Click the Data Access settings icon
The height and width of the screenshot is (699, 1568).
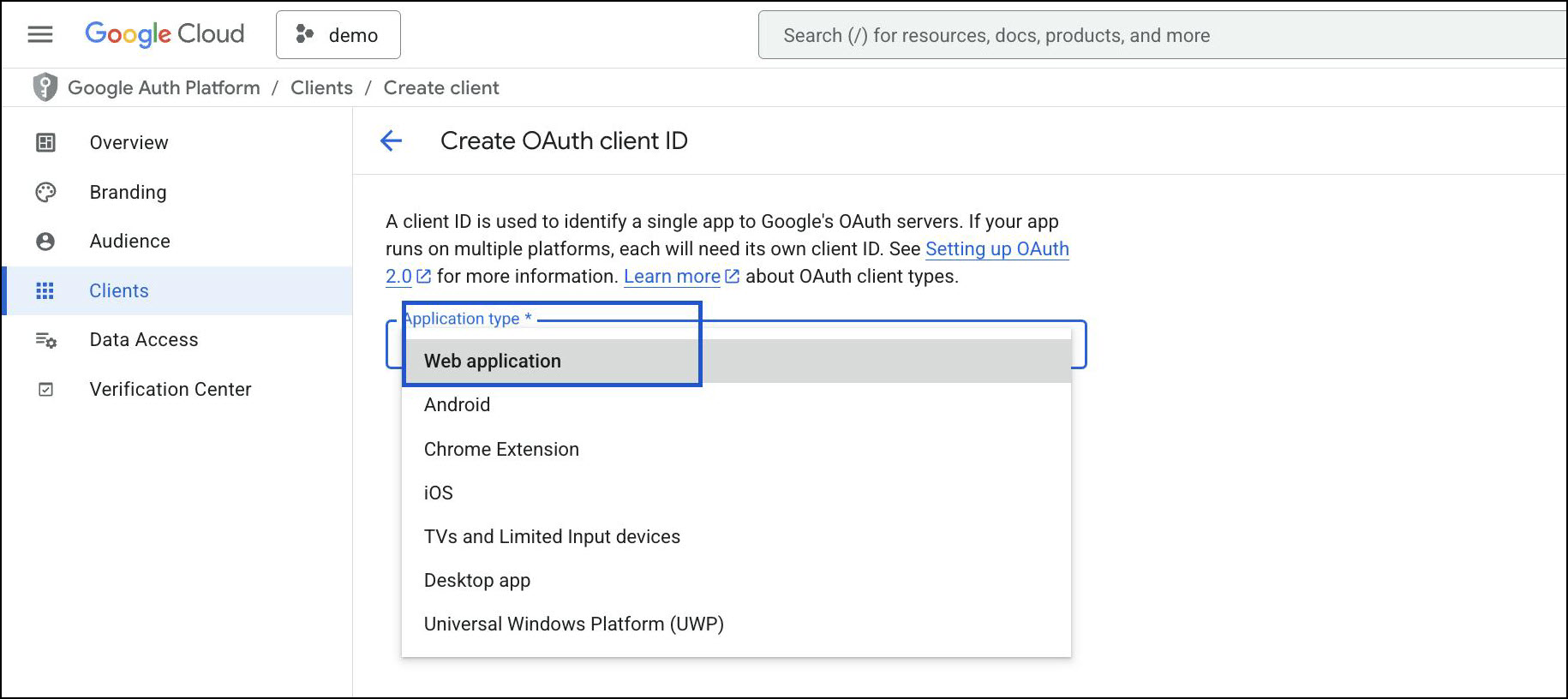[x=45, y=340]
